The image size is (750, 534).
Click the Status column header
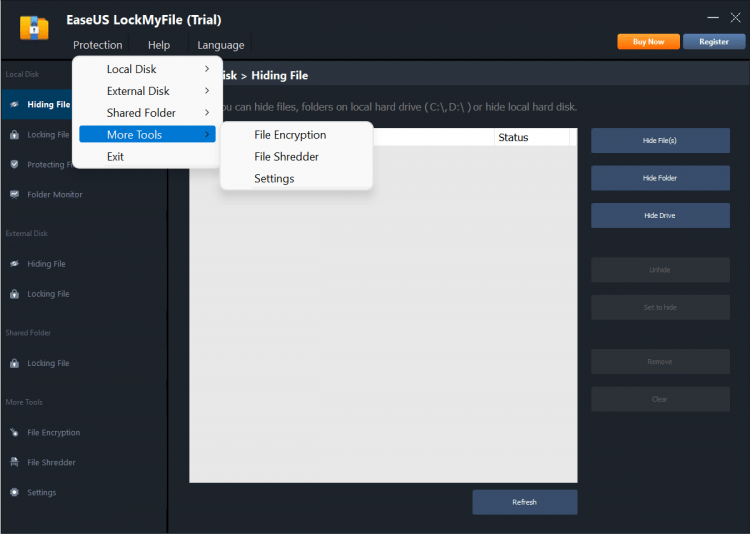tap(513, 138)
